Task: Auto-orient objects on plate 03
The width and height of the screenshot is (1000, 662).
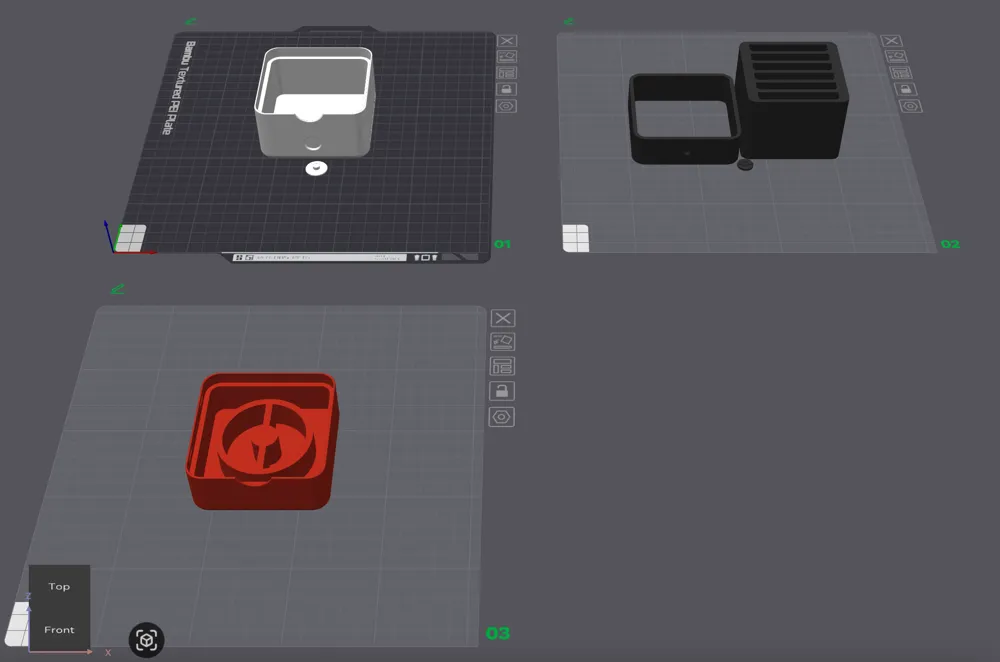Action: click(x=503, y=342)
